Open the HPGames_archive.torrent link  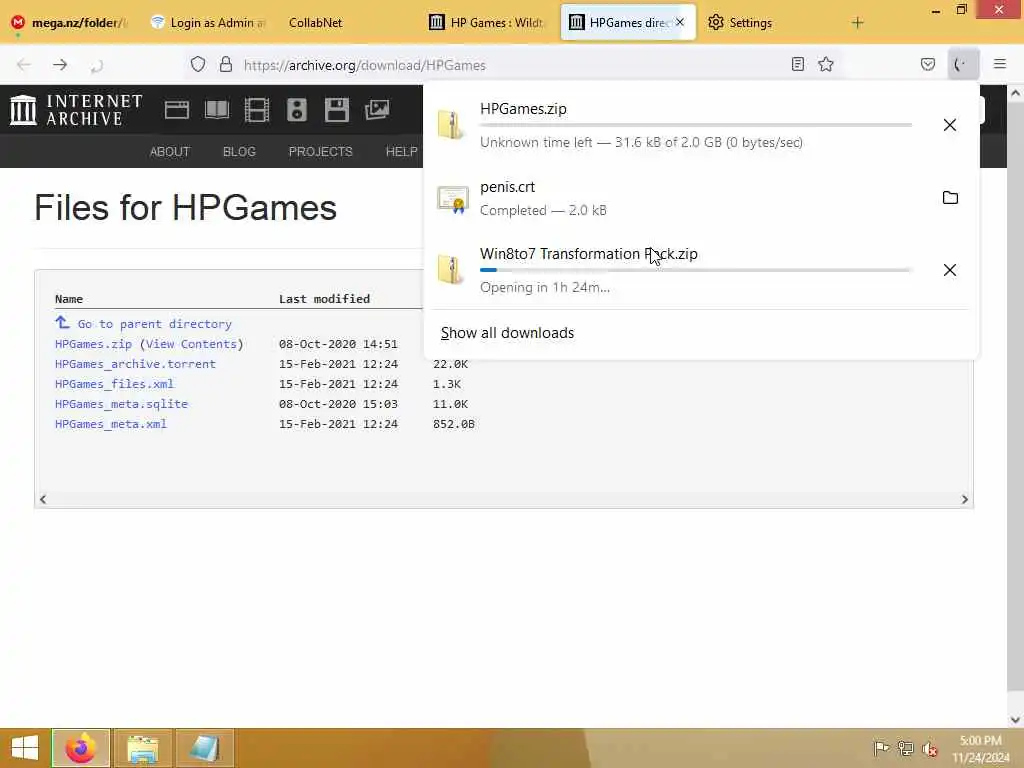coord(135,364)
